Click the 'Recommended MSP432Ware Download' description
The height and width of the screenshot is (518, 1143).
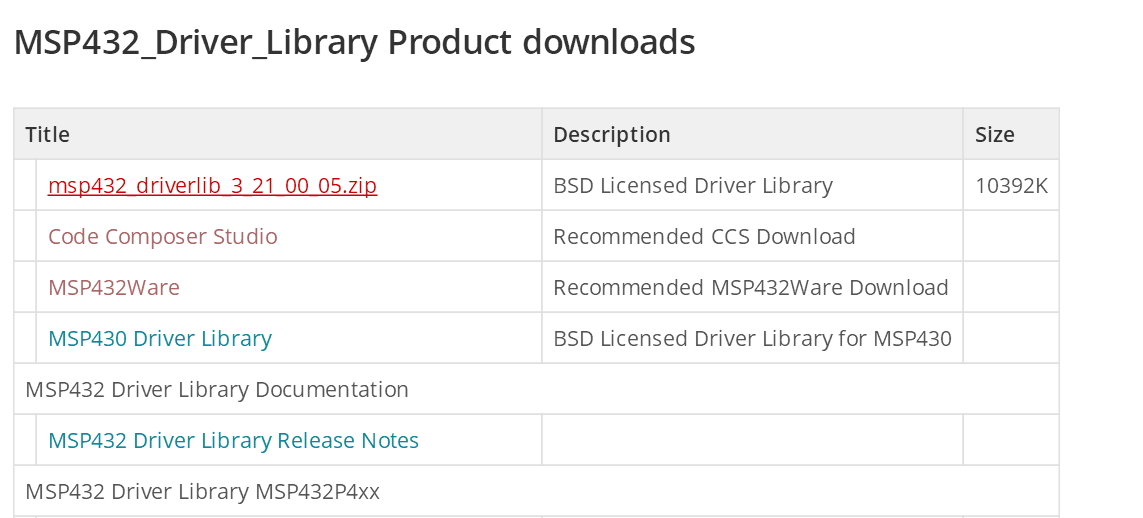pos(750,288)
